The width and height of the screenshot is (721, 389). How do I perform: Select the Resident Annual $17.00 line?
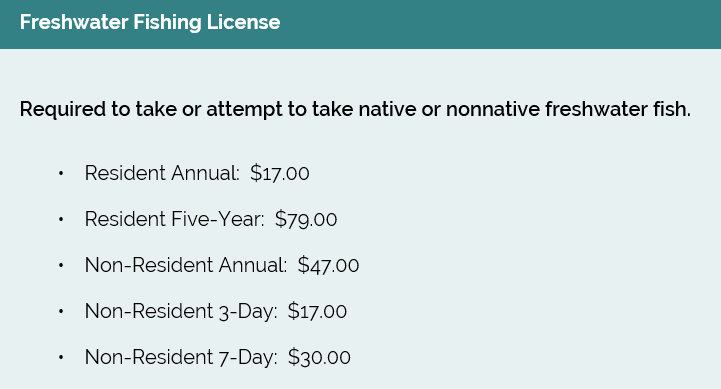coord(197,173)
